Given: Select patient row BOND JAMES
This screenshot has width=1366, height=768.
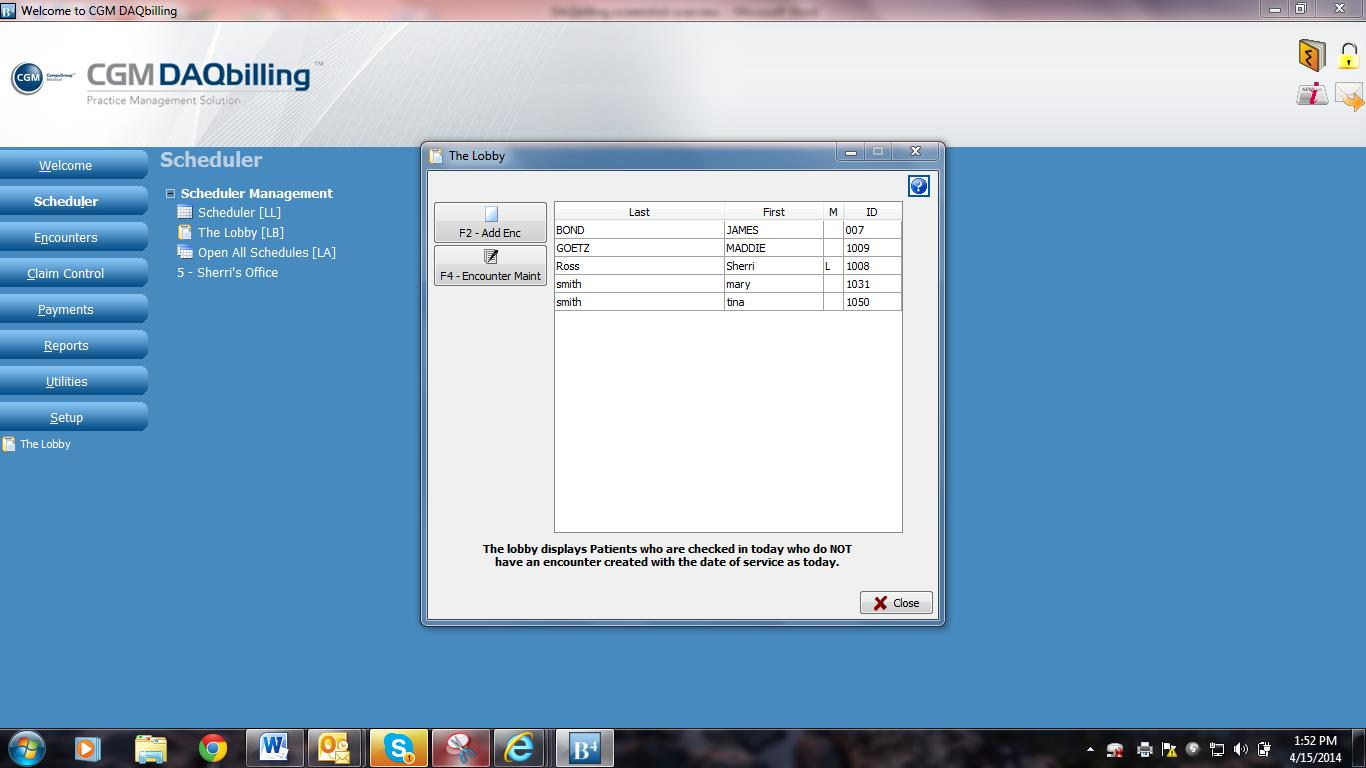Looking at the screenshot, I should (638, 229).
